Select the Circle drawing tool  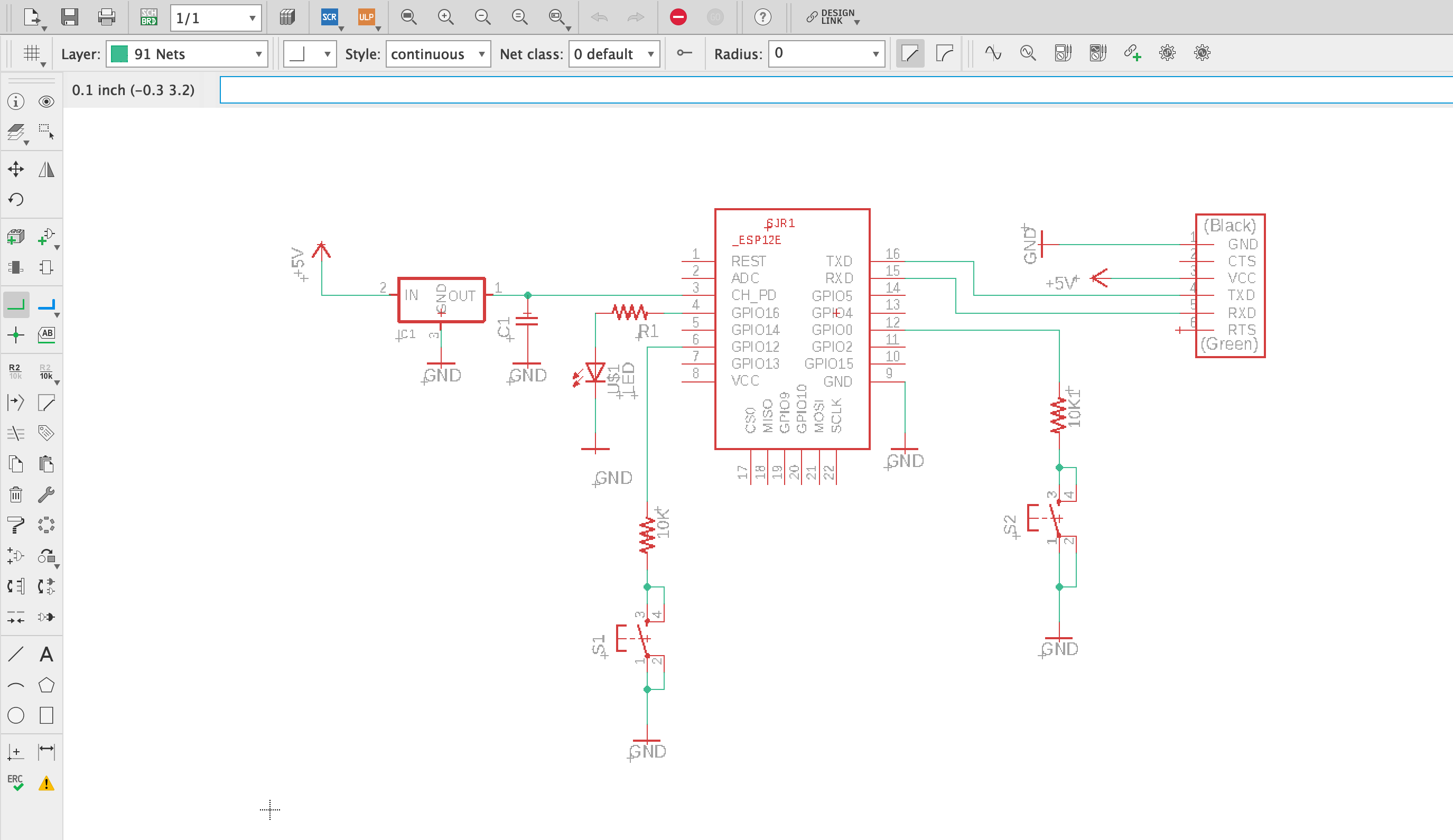[x=16, y=716]
